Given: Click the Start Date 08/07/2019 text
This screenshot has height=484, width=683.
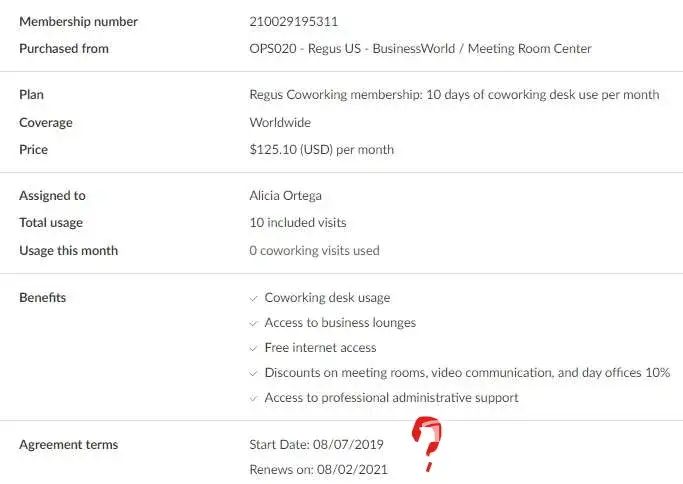Looking at the screenshot, I should click(x=317, y=444).
